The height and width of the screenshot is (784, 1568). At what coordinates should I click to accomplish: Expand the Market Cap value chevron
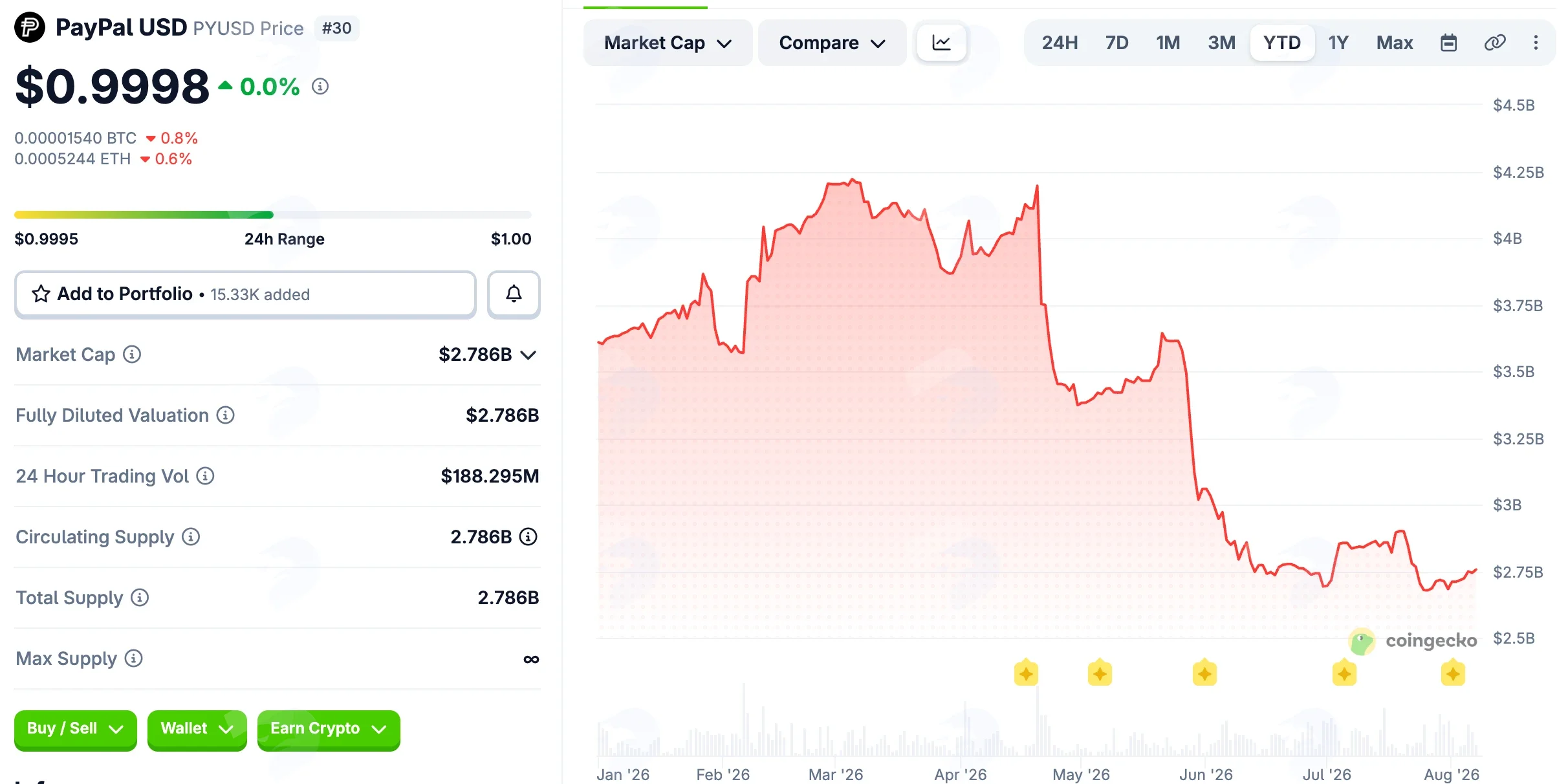tap(528, 355)
